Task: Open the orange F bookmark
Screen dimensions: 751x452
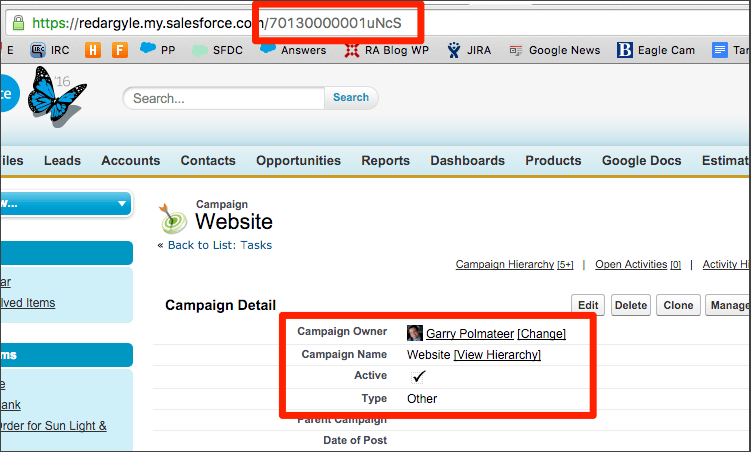Action: click(x=120, y=50)
